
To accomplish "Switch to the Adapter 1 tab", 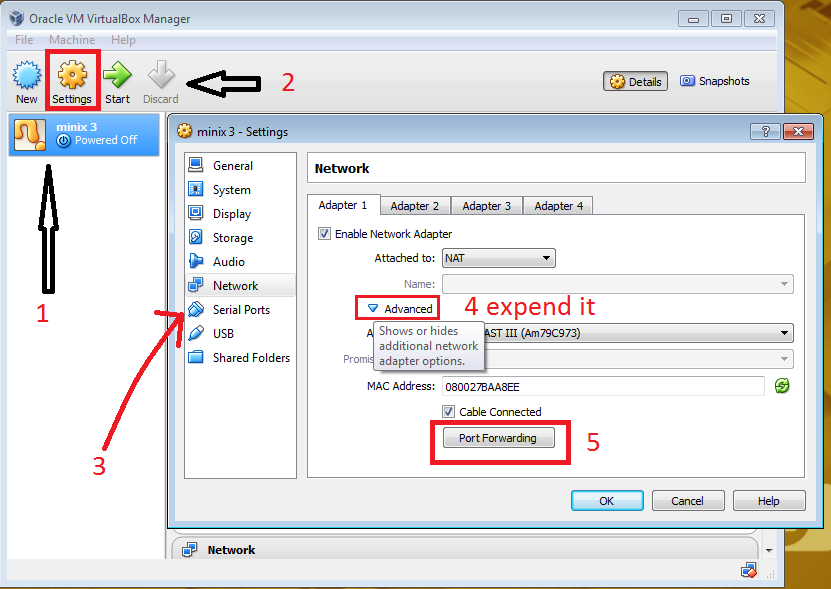I will (x=343, y=205).
